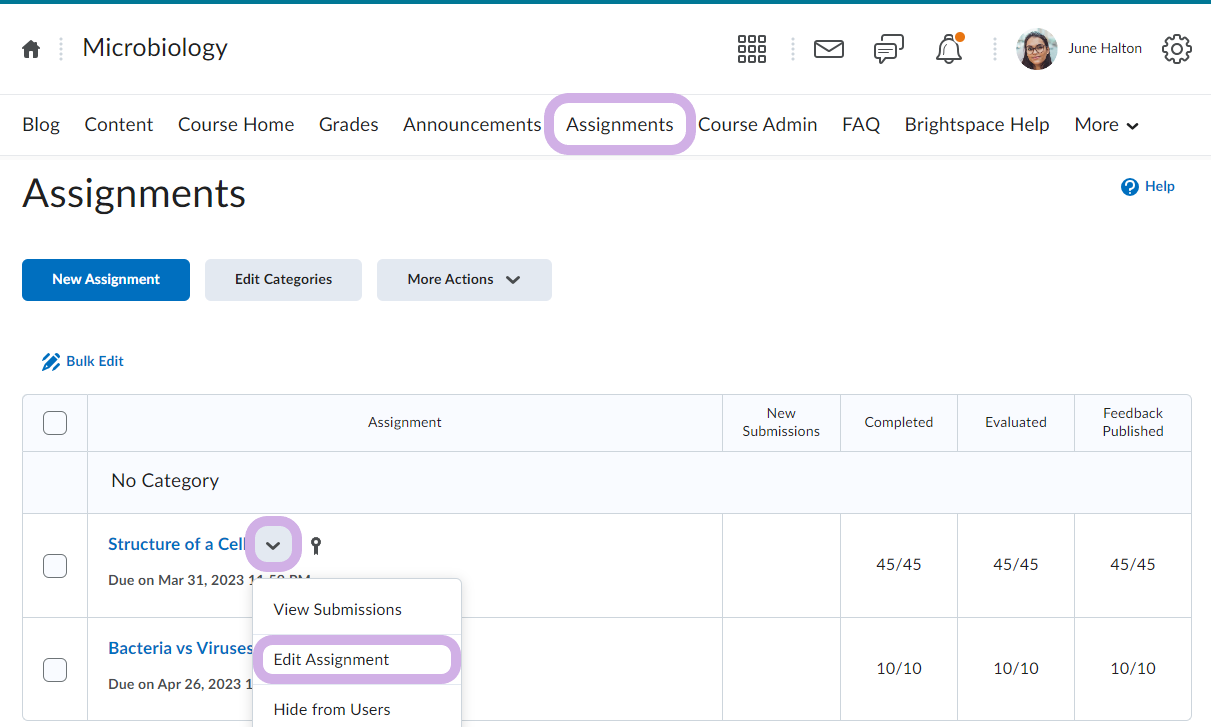This screenshot has height=727, width=1211.
Task: Toggle the select-all checkbox in table header
Action: pyautogui.click(x=55, y=423)
